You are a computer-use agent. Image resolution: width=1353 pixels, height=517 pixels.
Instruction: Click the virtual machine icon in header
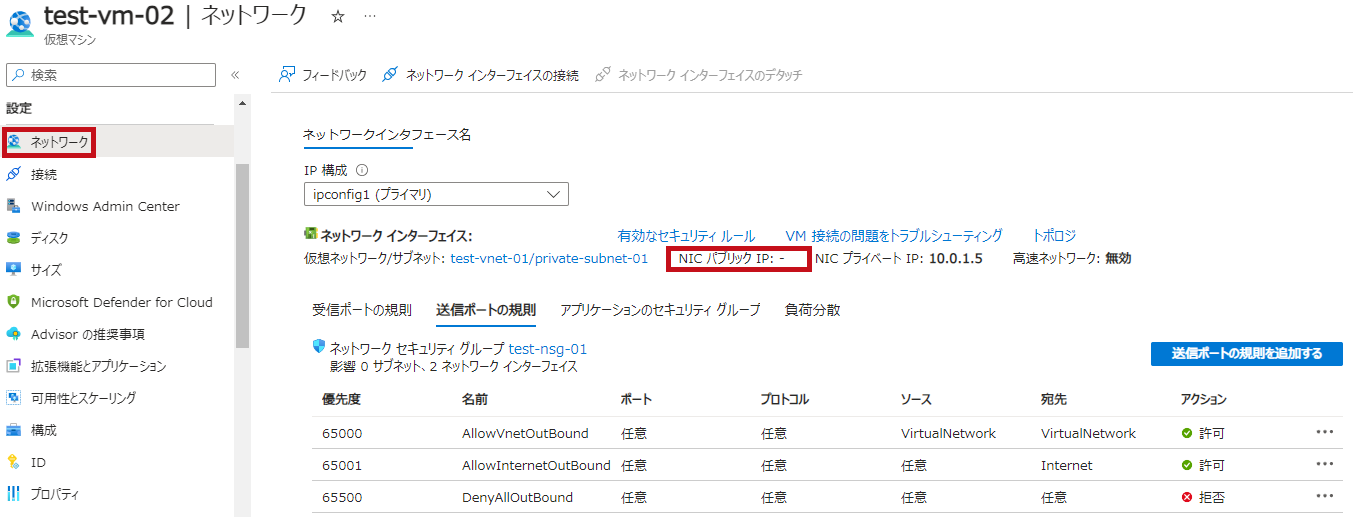20,24
